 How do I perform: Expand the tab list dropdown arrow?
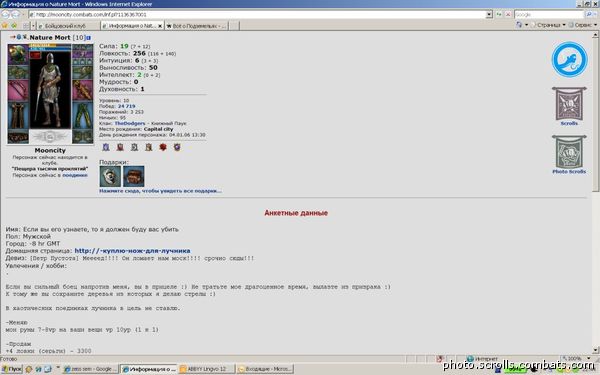tap(33, 26)
